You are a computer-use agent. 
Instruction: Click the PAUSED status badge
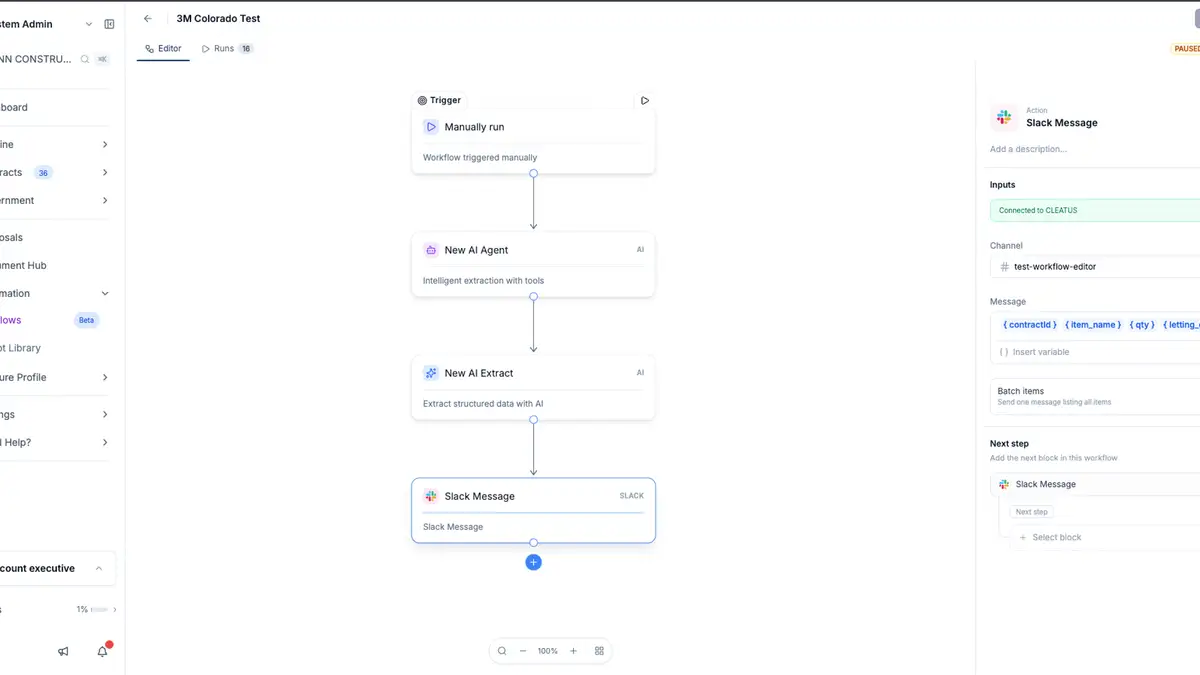point(1186,48)
